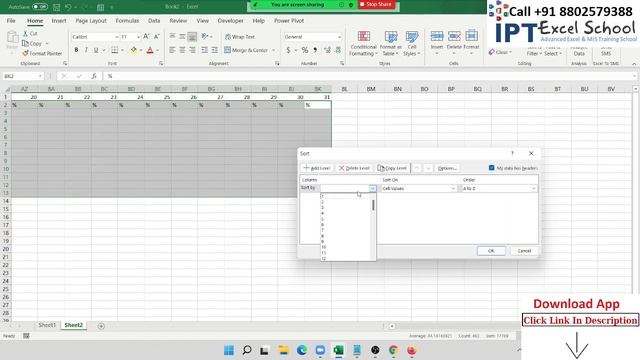The width and height of the screenshot is (640, 360).
Task: Click the Middle Align icon
Action: 182,37
